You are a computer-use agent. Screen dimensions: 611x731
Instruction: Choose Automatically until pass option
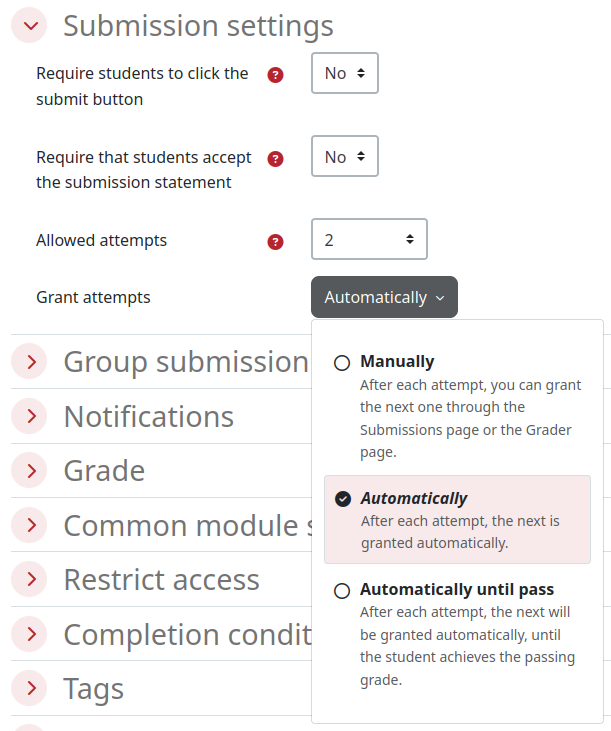point(343,591)
